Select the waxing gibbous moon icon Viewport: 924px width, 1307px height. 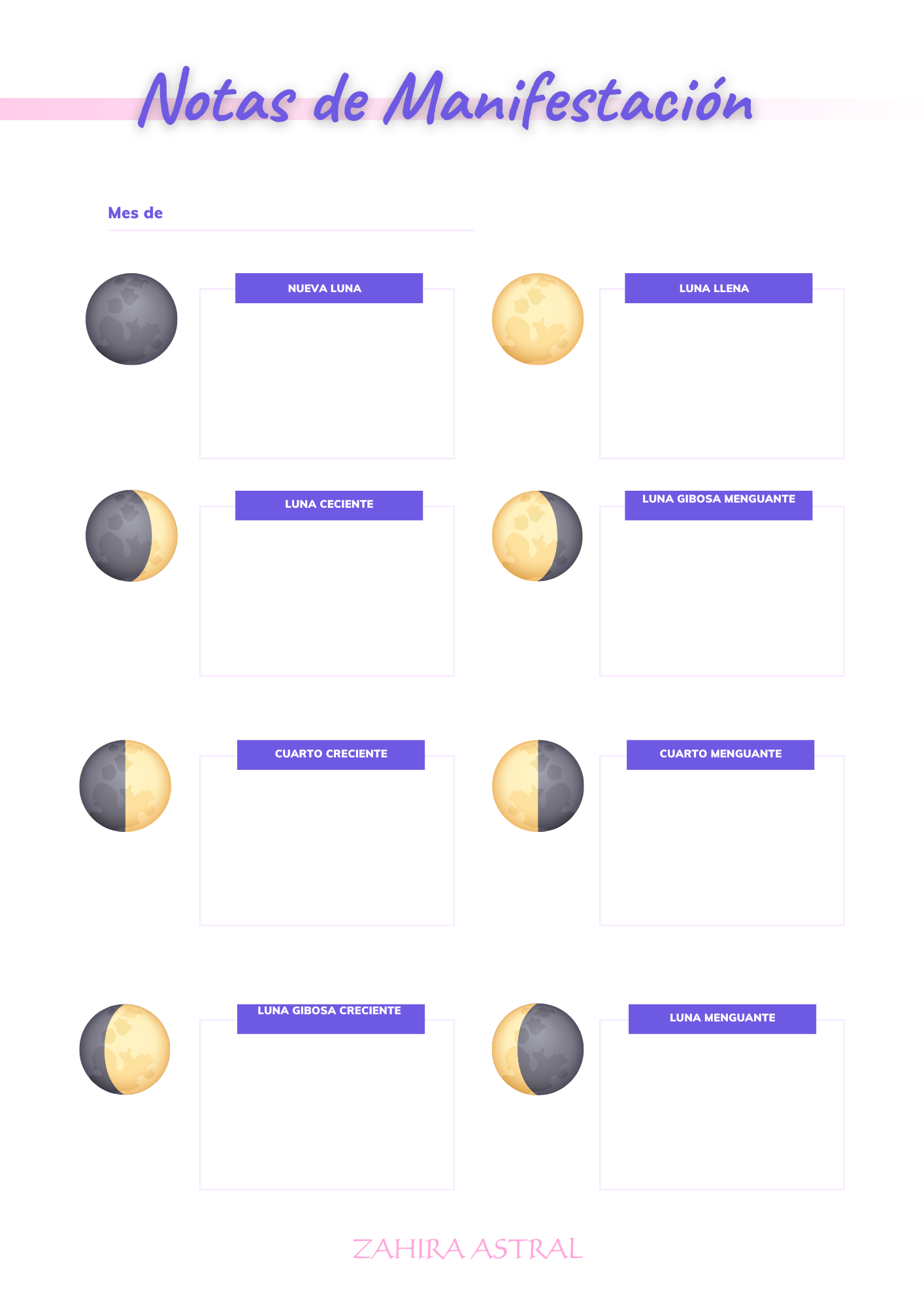pyautogui.click(x=125, y=1050)
